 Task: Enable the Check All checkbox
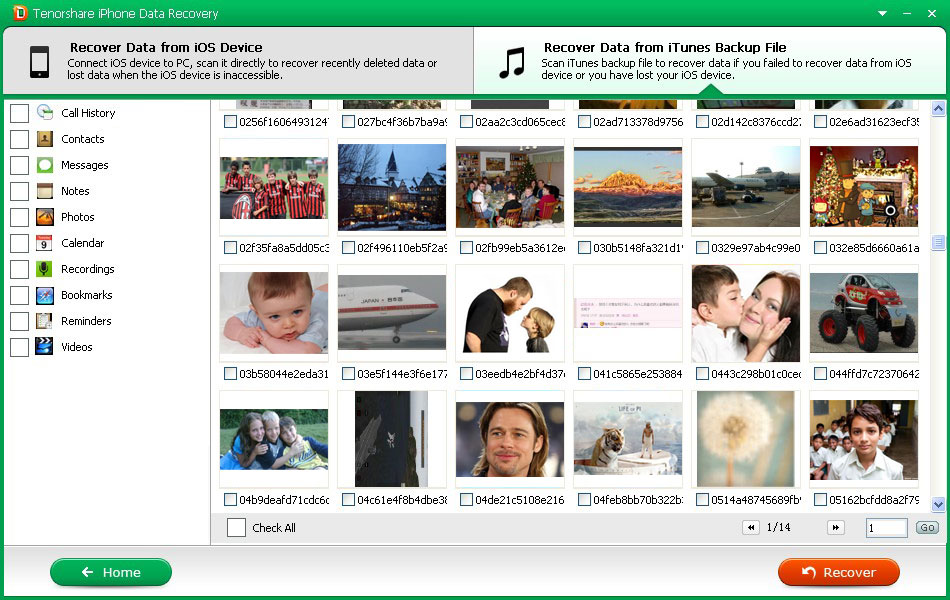[236, 528]
